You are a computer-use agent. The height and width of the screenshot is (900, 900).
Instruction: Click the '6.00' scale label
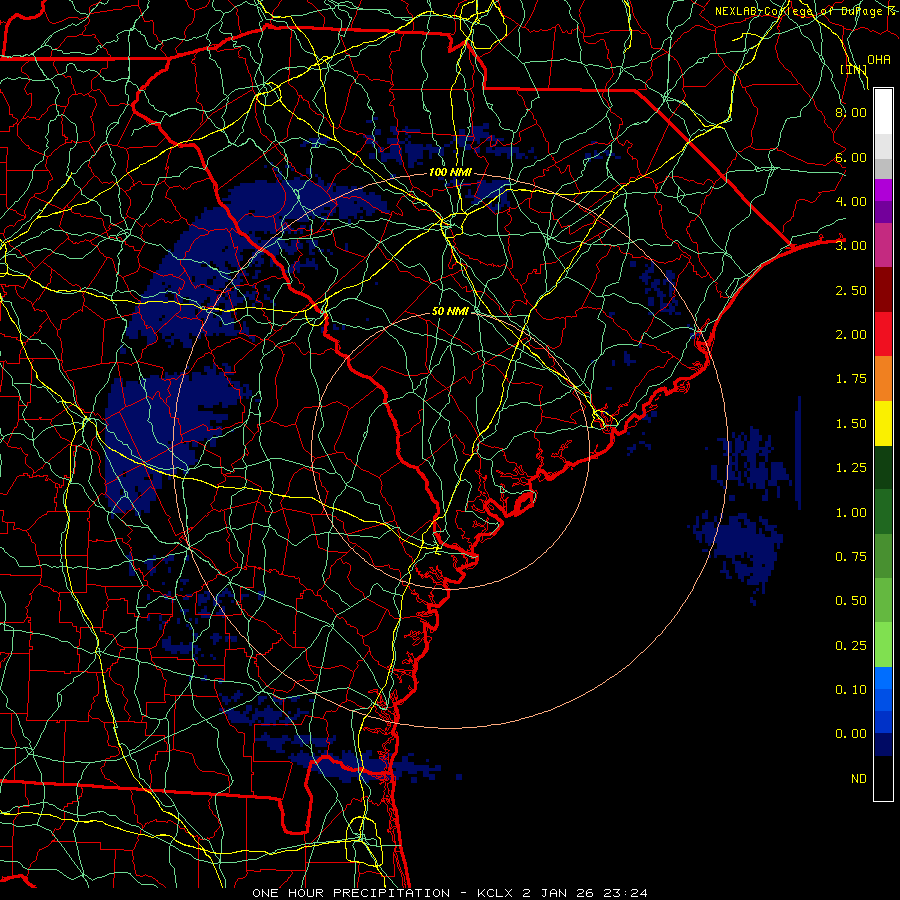click(x=851, y=157)
